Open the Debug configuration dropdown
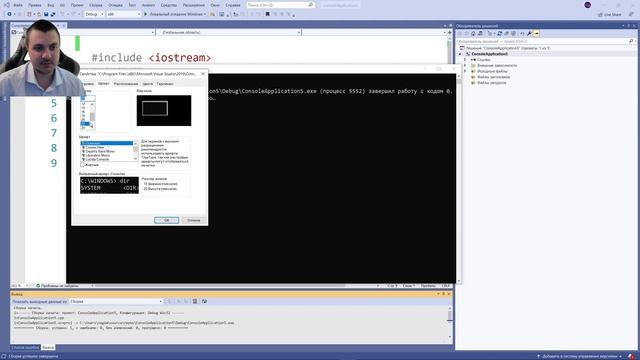 point(94,14)
